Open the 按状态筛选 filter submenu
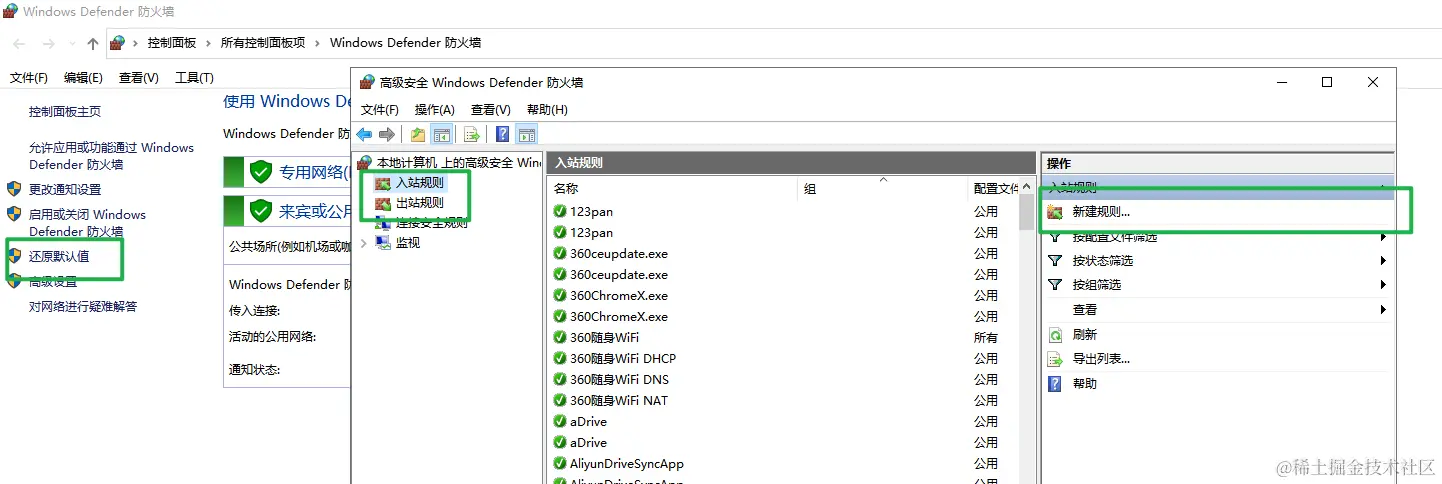The width and height of the screenshot is (1442, 484). click(1218, 260)
